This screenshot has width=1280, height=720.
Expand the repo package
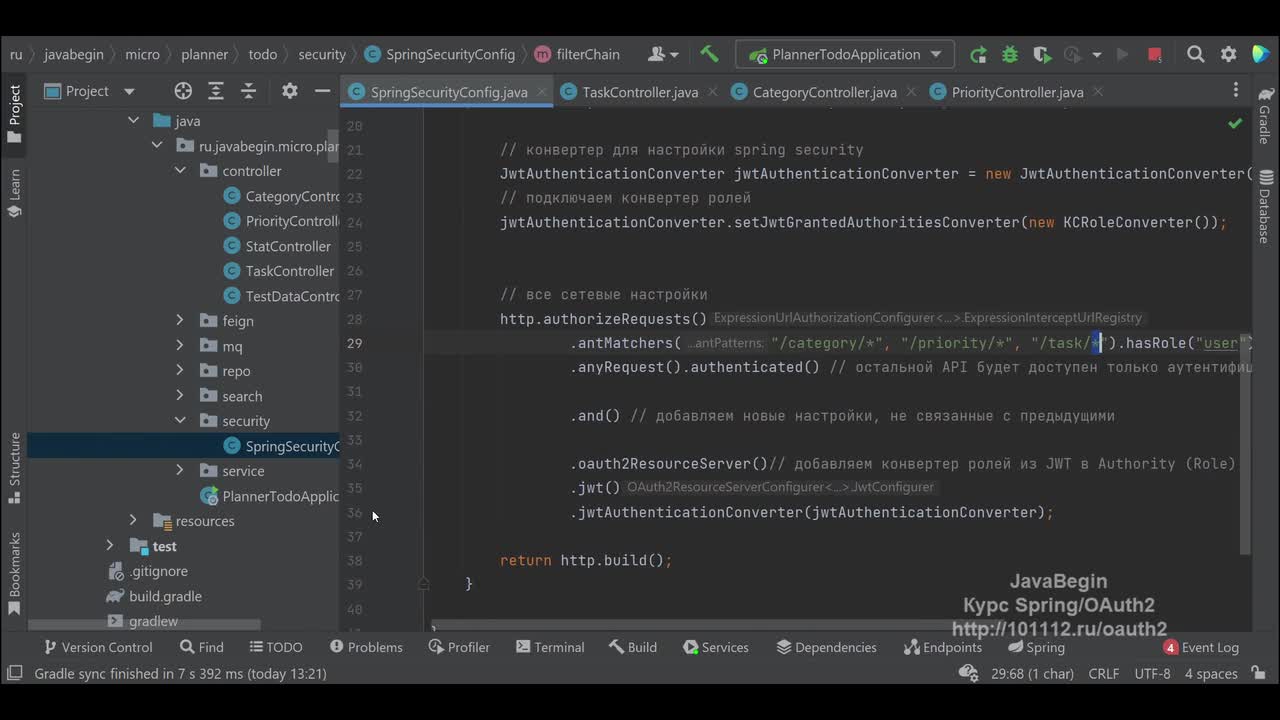(x=180, y=371)
